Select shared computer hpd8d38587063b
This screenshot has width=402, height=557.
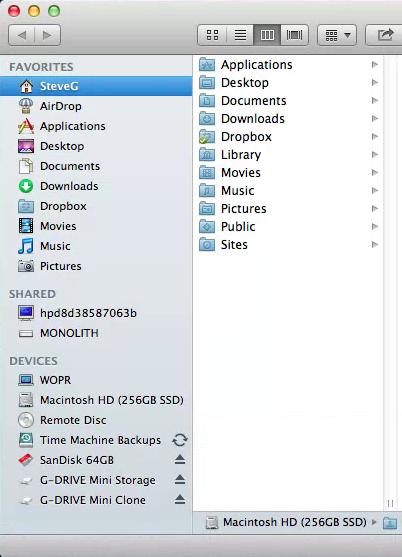coord(96,313)
